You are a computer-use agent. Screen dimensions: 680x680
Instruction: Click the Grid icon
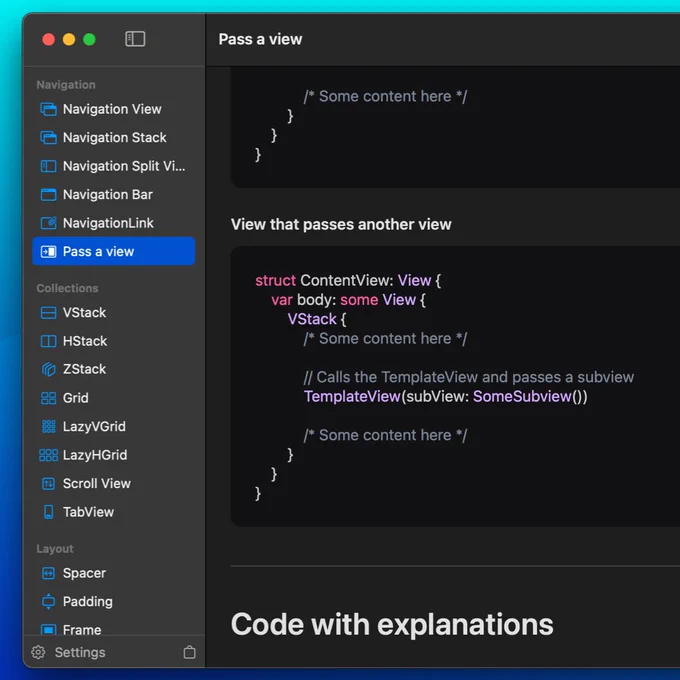pos(48,398)
